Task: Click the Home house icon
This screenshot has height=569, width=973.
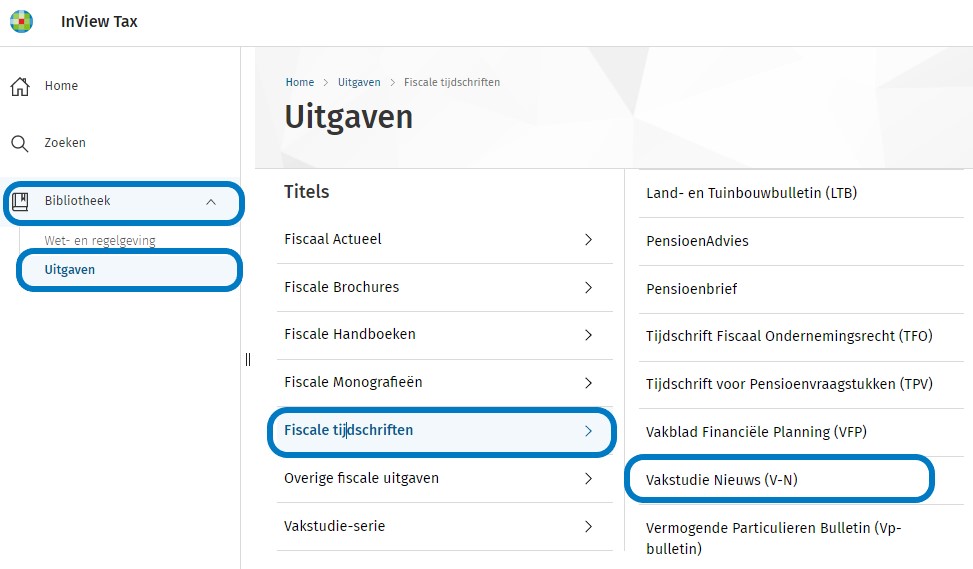Action: [20, 86]
